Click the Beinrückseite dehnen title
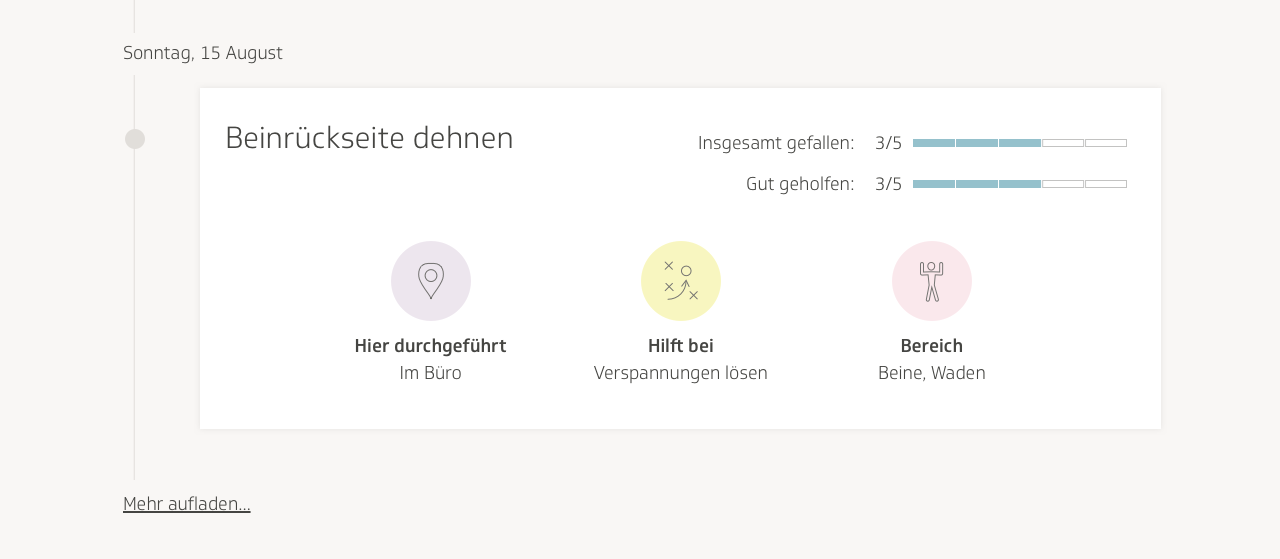Viewport: 1280px width, 559px height. (369, 138)
